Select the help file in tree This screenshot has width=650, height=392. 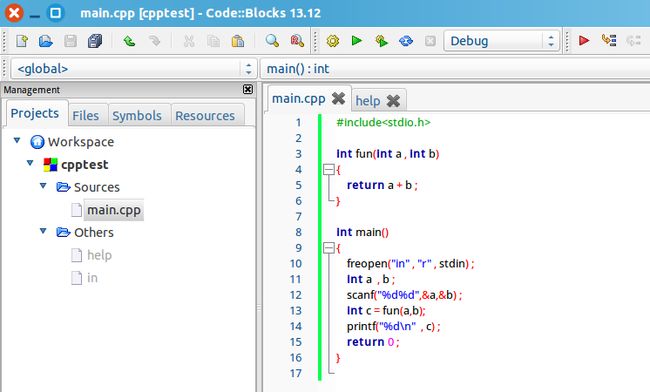pyautogui.click(x=99, y=255)
